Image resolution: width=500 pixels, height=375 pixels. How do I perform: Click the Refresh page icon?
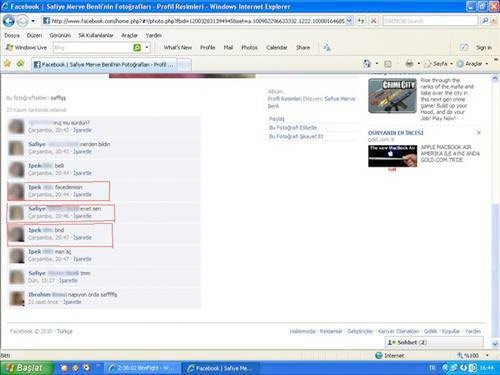tap(361, 21)
